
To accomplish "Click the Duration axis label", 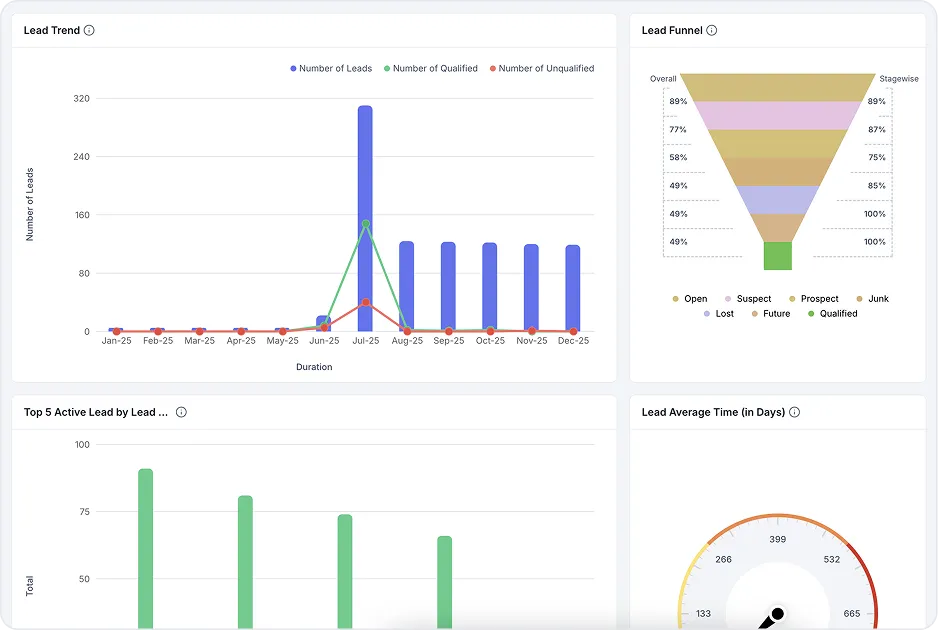I will click(x=314, y=367).
